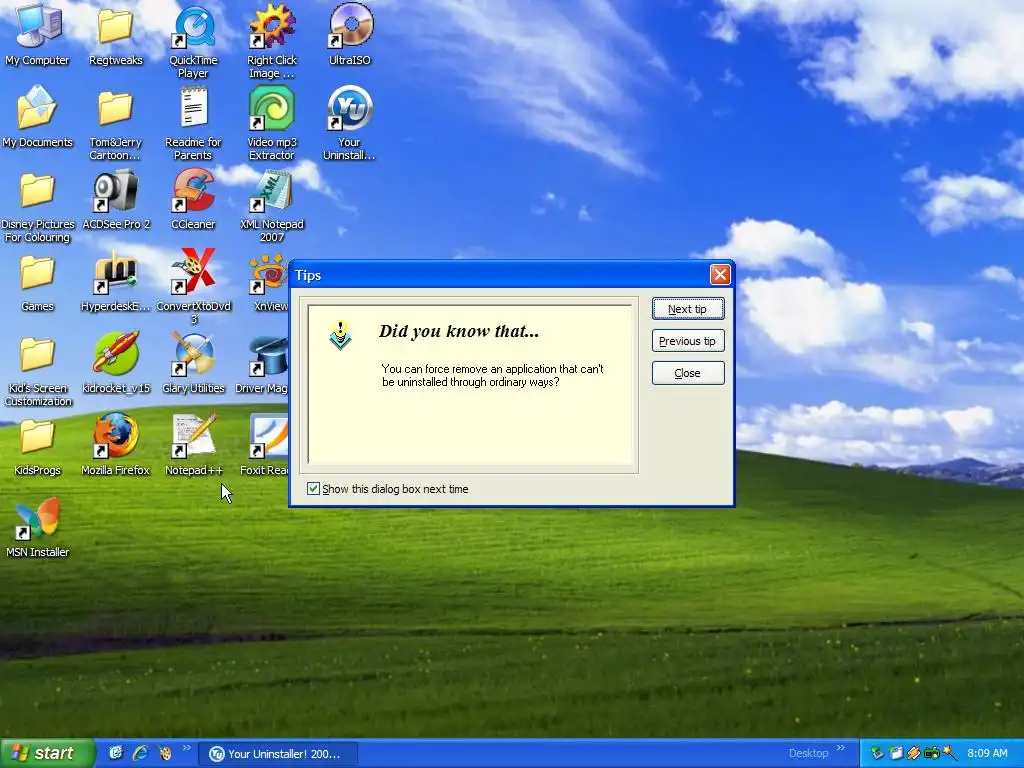
Task: Select the Video mp3 Extractor shortcut
Action: (x=272, y=123)
